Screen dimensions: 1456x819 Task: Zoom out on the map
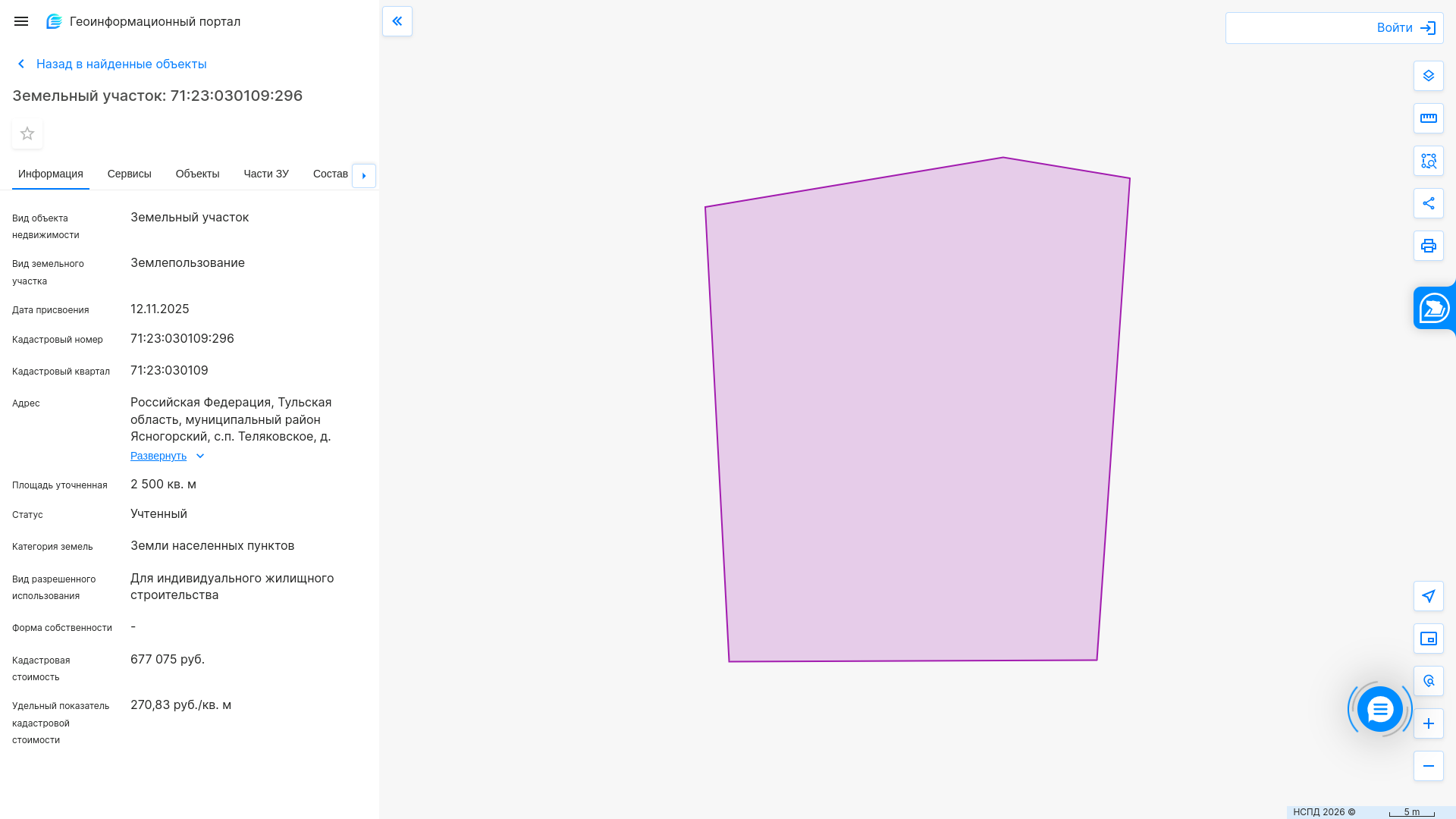point(1429,766)
